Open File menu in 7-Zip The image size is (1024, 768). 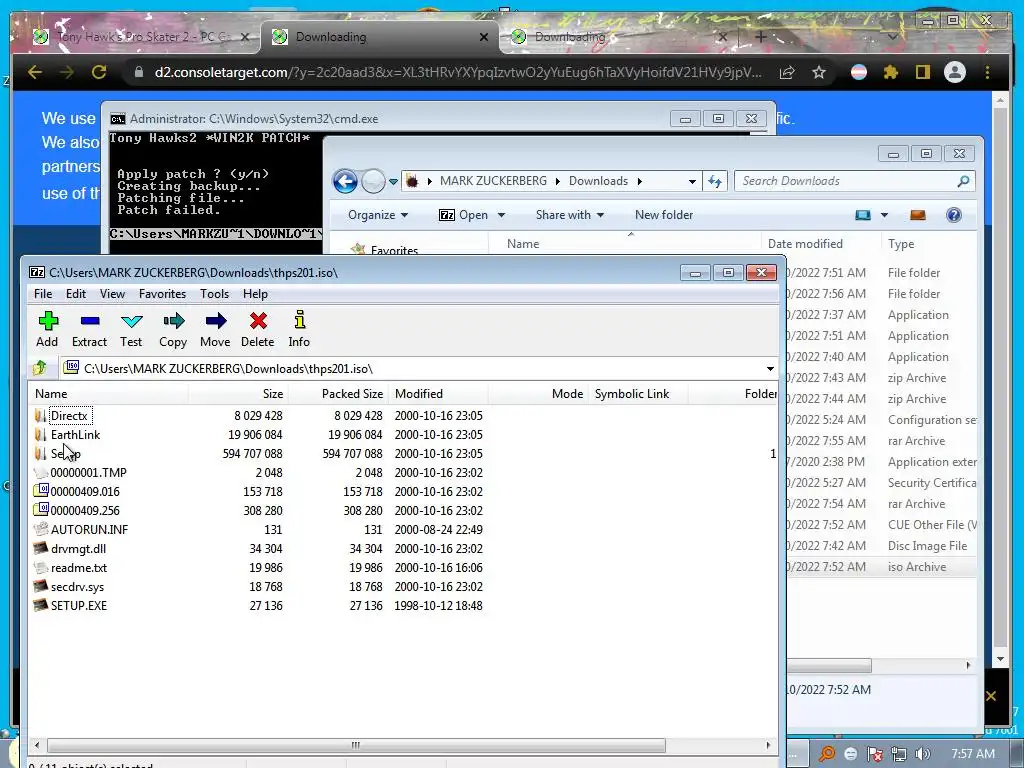click(43, 294)
